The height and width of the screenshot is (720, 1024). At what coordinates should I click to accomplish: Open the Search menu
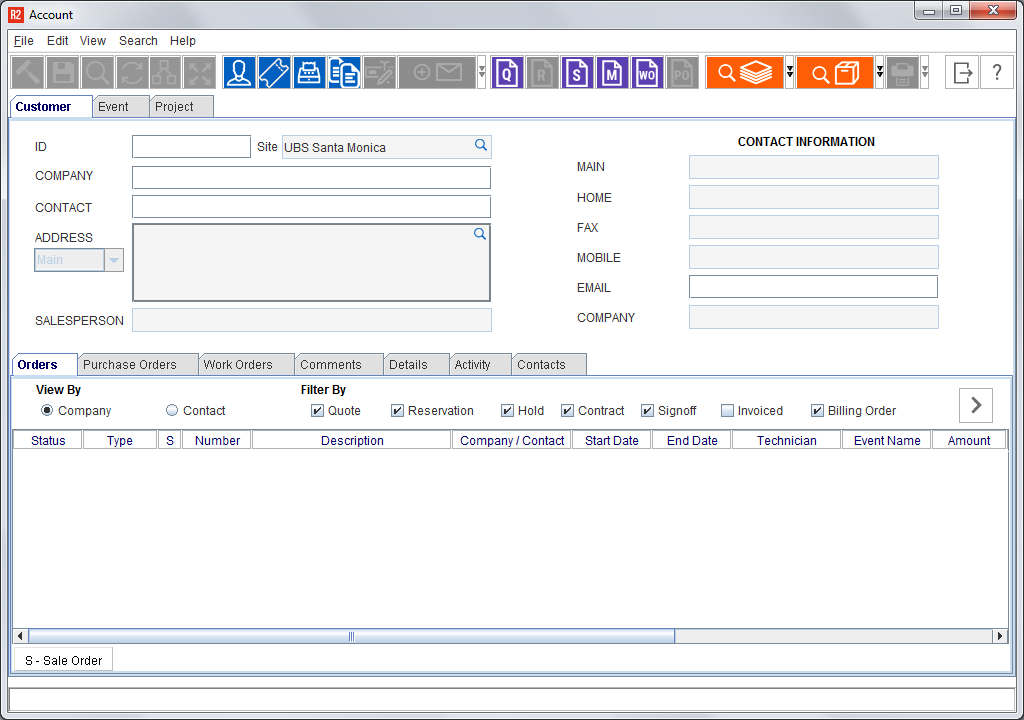138,41
